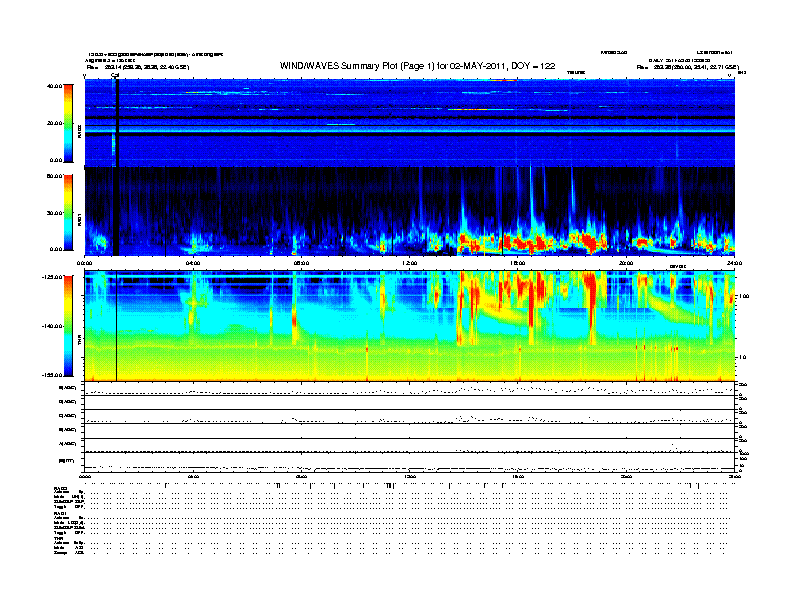
Task: Click the 08:00 tick label under RAD1 spectrogram
Action: [301, 263]
